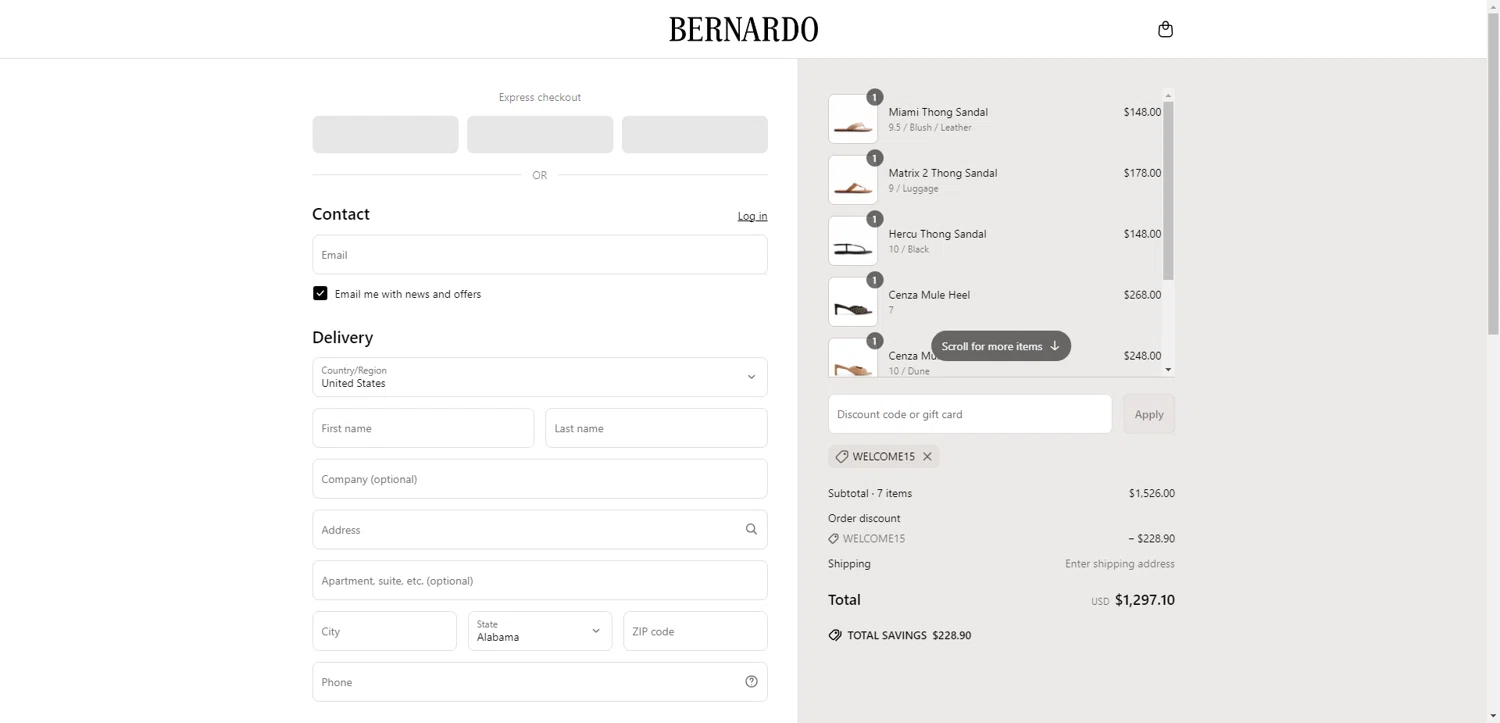
Task: Remove the WELCOME15 discount code tag
Action: 927,456
